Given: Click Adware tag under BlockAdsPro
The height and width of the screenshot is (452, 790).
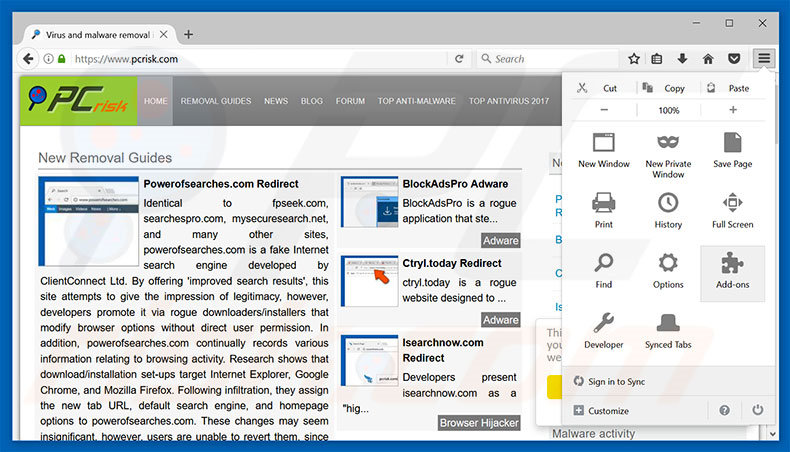Looking at the screenshot, I should click(x=500, y=240).
